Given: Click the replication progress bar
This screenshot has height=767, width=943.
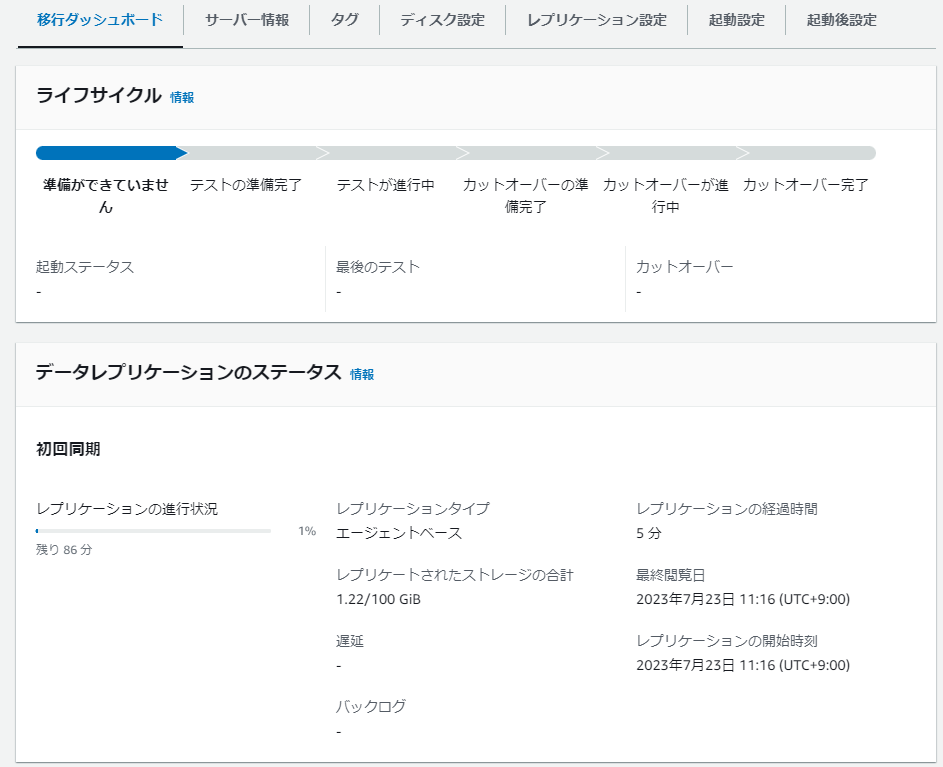Looking at the screenshot, I should [x=153, y=531].
